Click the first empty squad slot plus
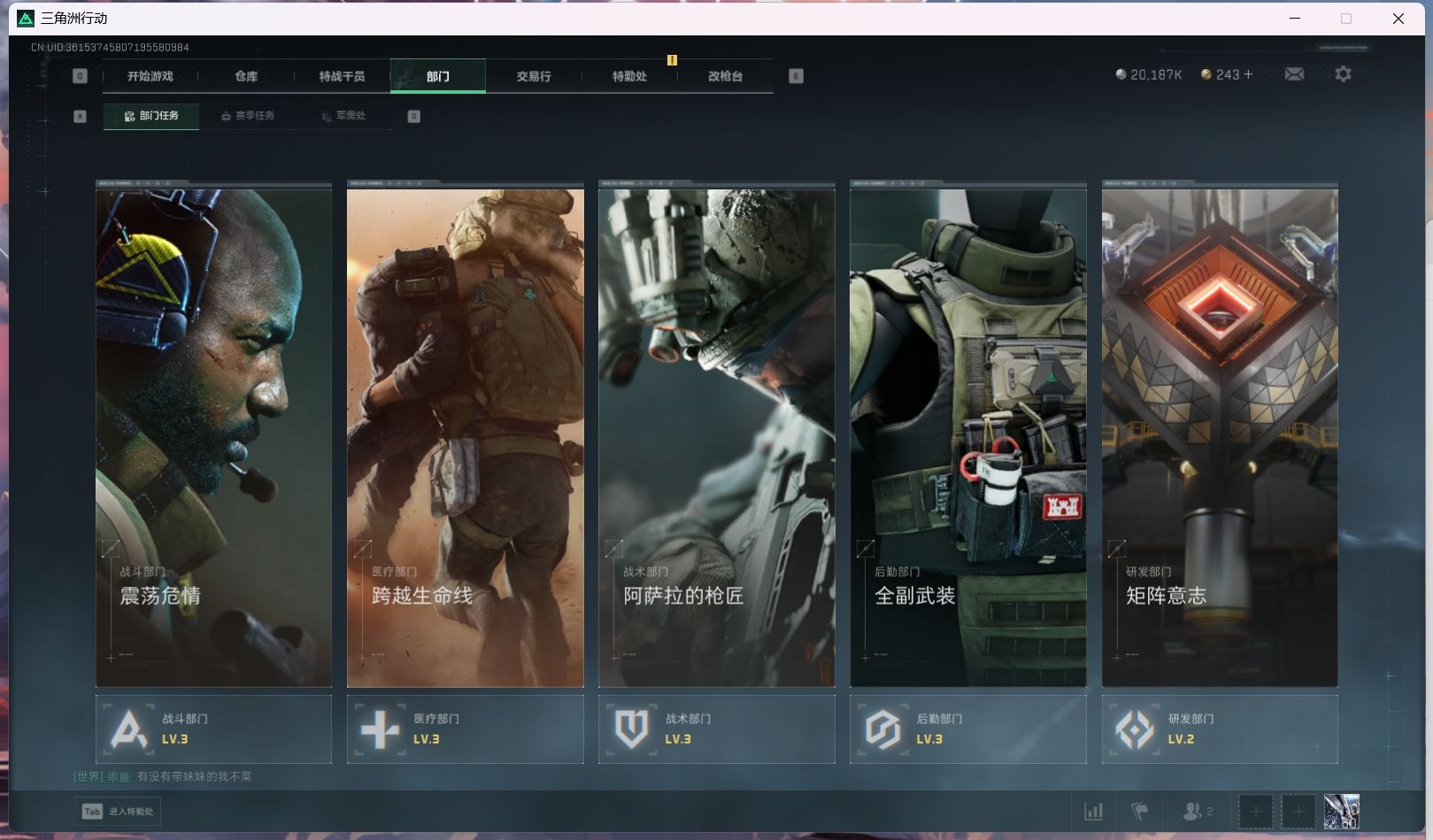The image size is (1433, 840). click(1255, 811)
